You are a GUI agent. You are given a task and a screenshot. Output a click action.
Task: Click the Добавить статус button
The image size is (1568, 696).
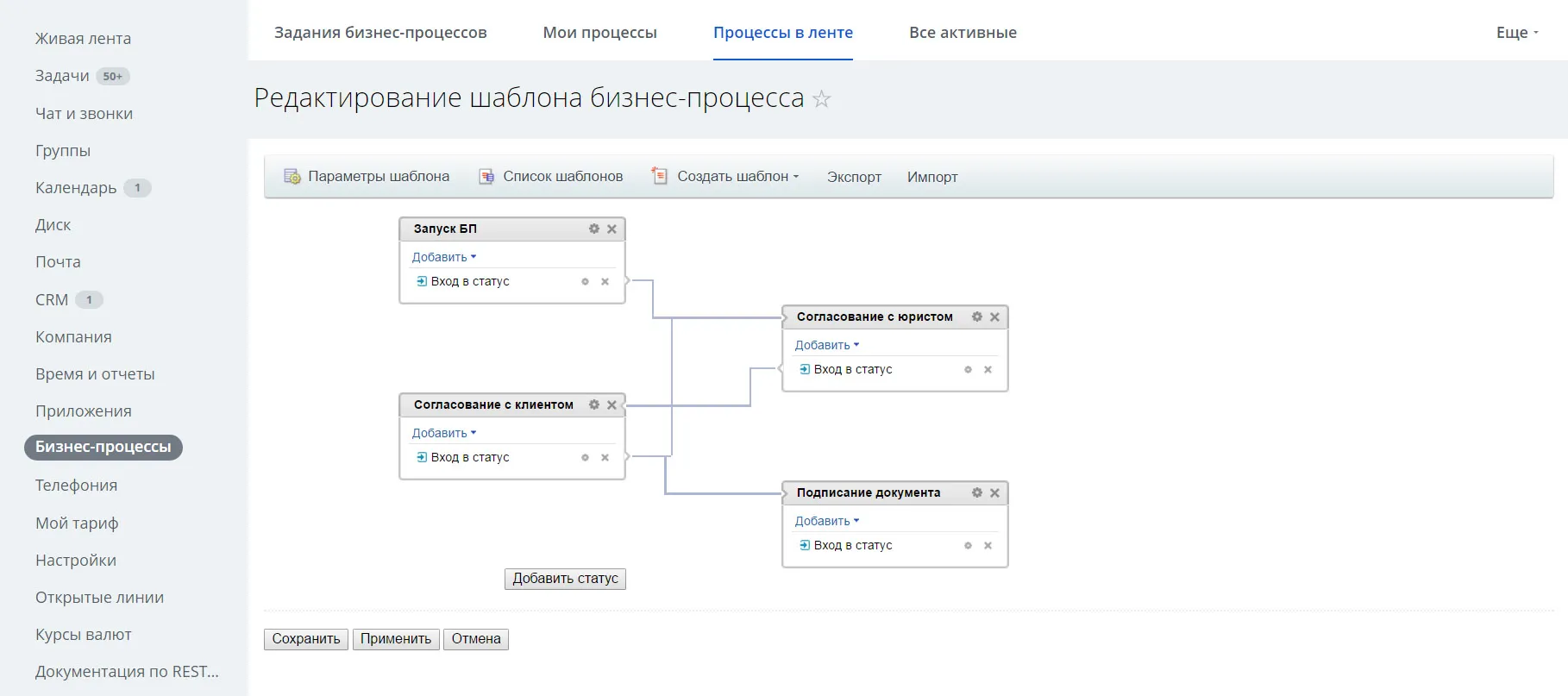[565, 579]
